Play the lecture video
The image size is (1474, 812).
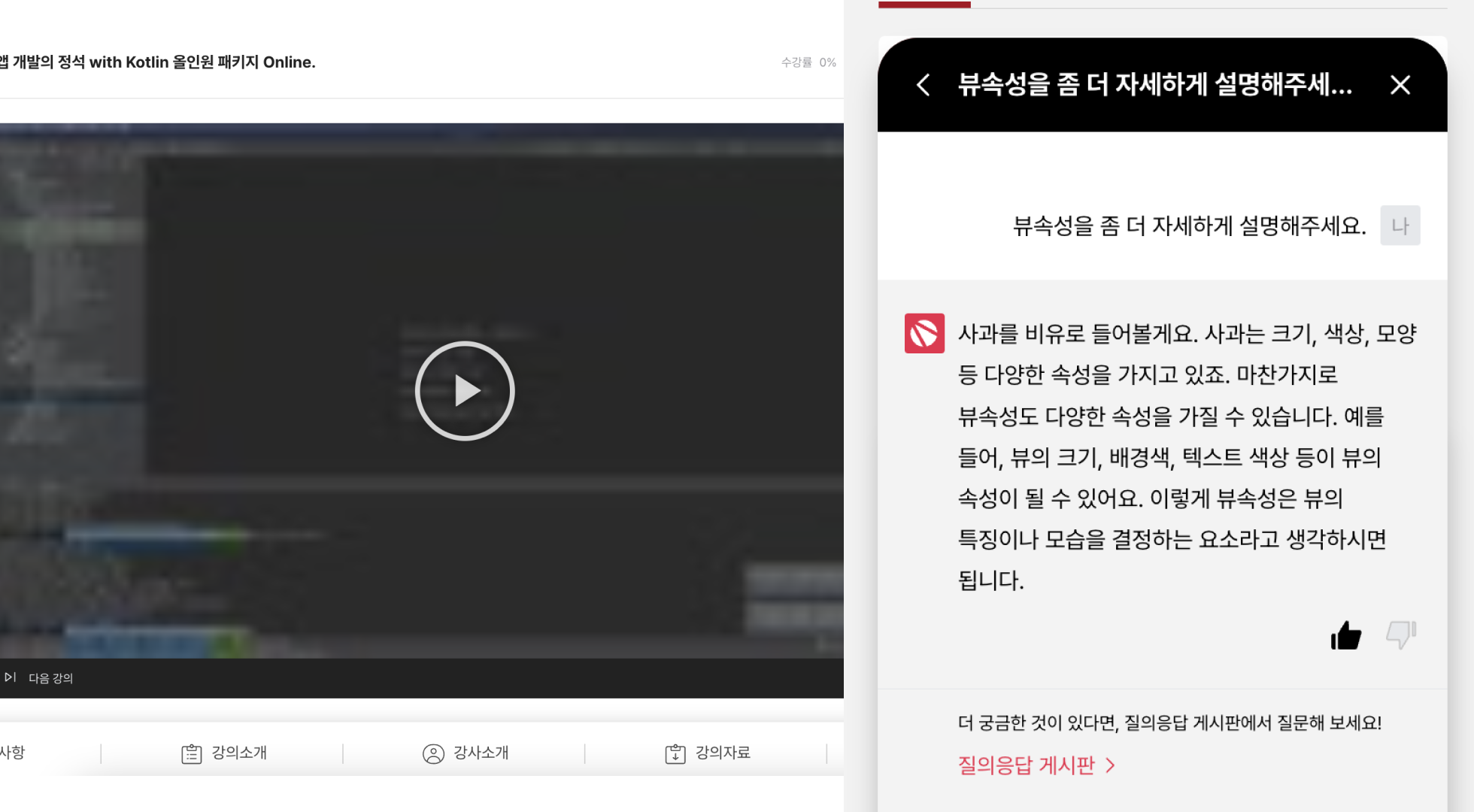[465, 391]
